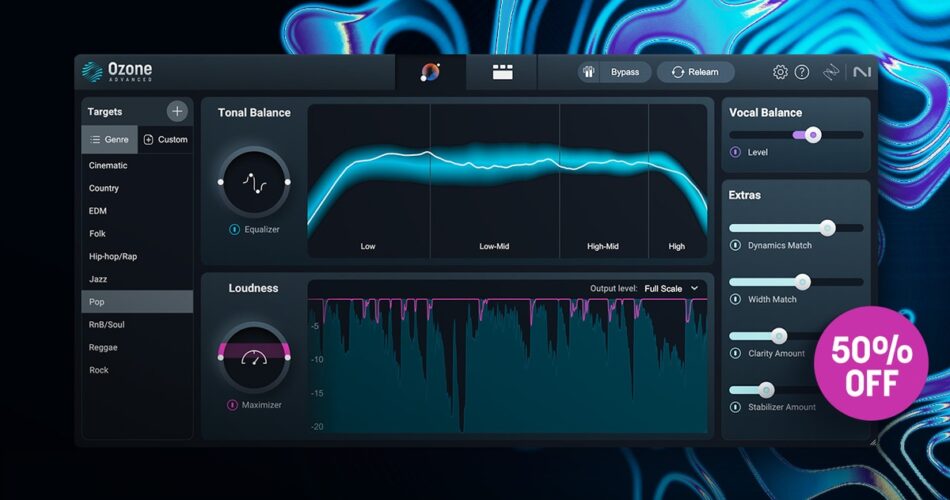Image resolution: width=950 pixels, height=500 pixels.
Task: Disable the Dynamics Match power toggle
Action: [735, 245]
